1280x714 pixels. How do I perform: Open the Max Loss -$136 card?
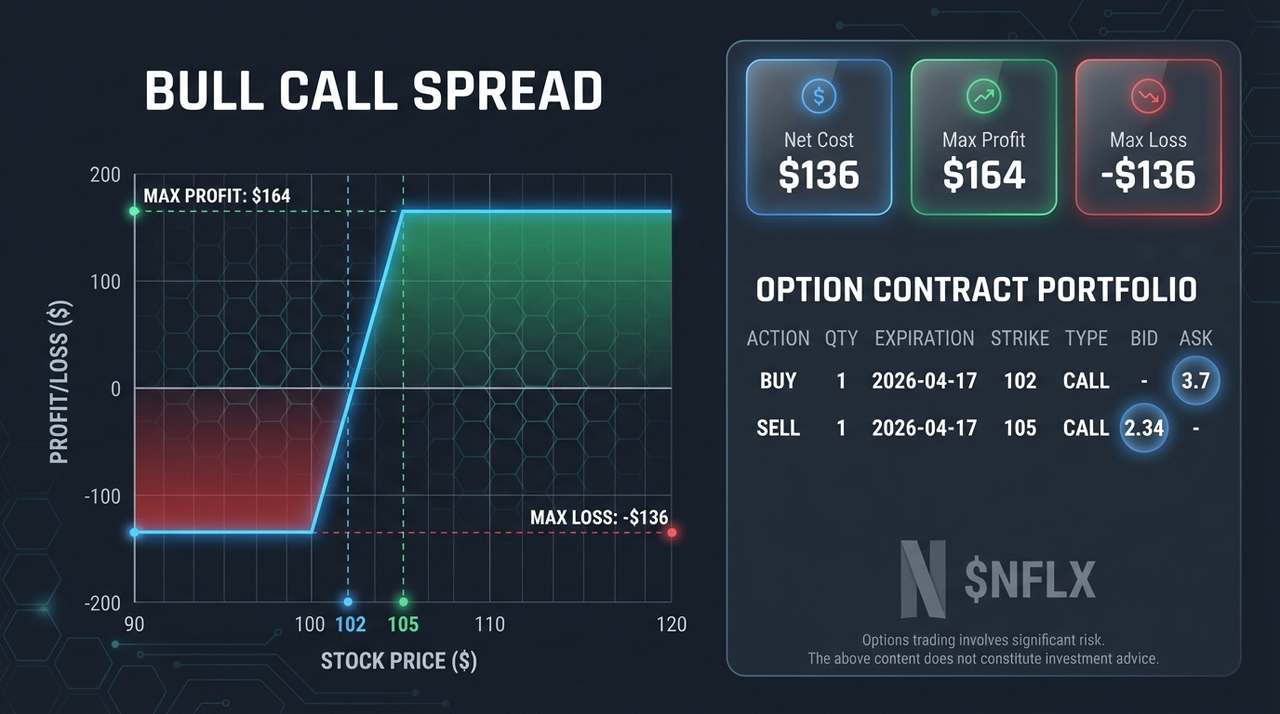pyautogui.click(x=1148, y=137)
